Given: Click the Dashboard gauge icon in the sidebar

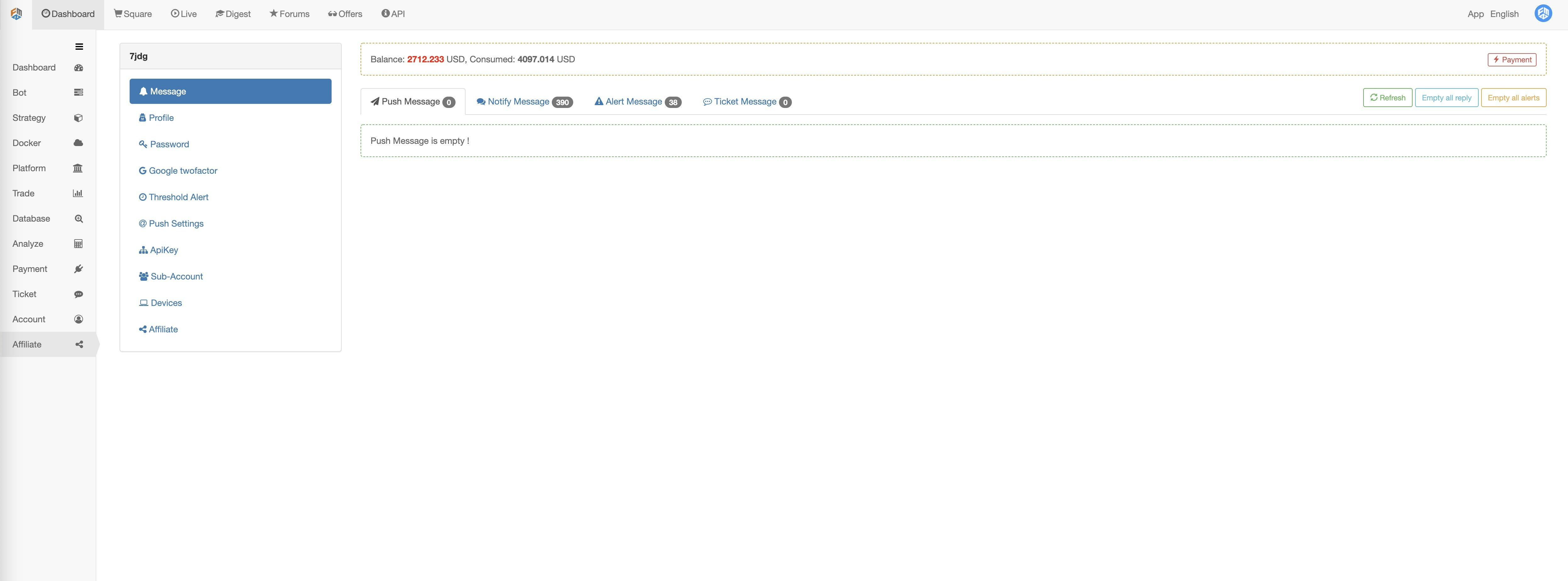Looking at the screenshot, I should [x=79, y=68].
